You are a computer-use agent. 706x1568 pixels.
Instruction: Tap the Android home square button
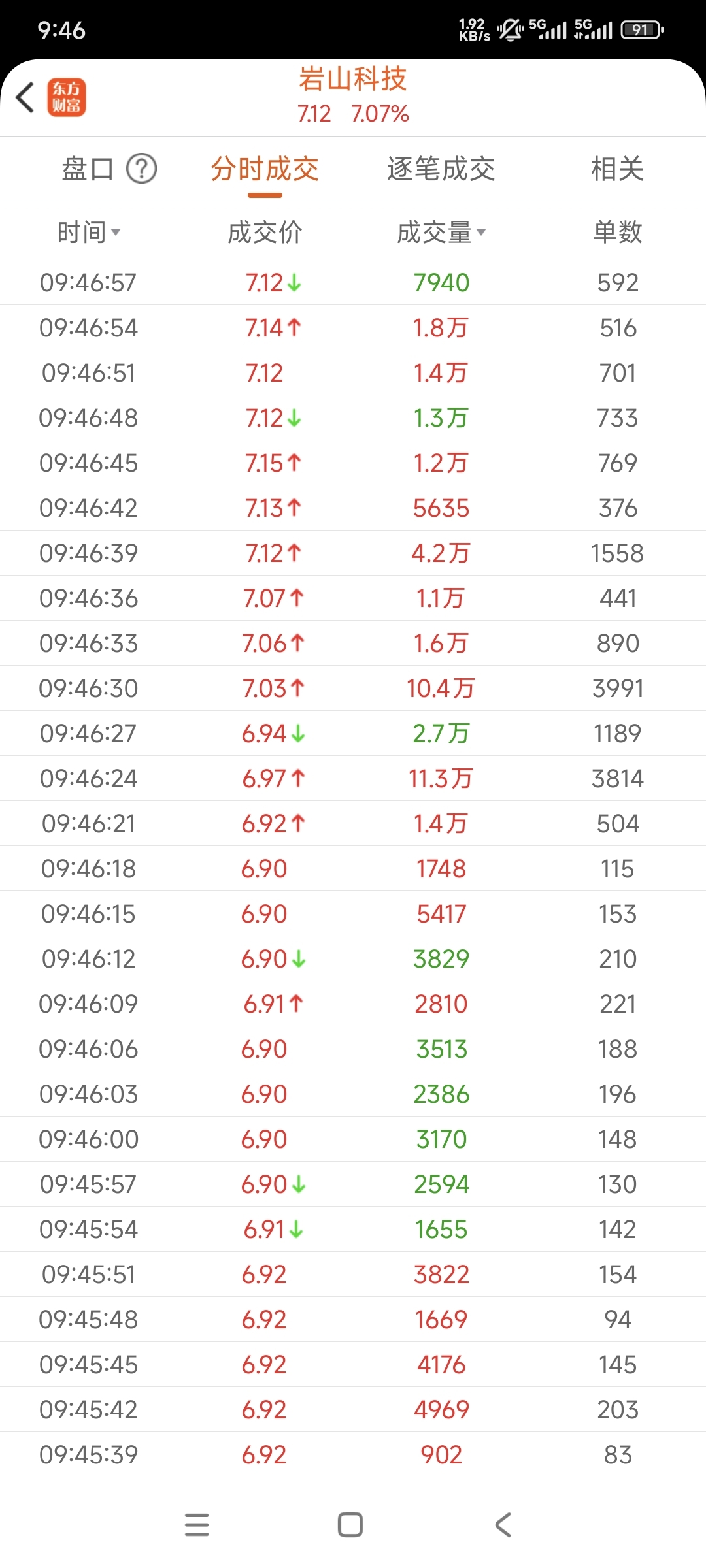(350, 1525)
